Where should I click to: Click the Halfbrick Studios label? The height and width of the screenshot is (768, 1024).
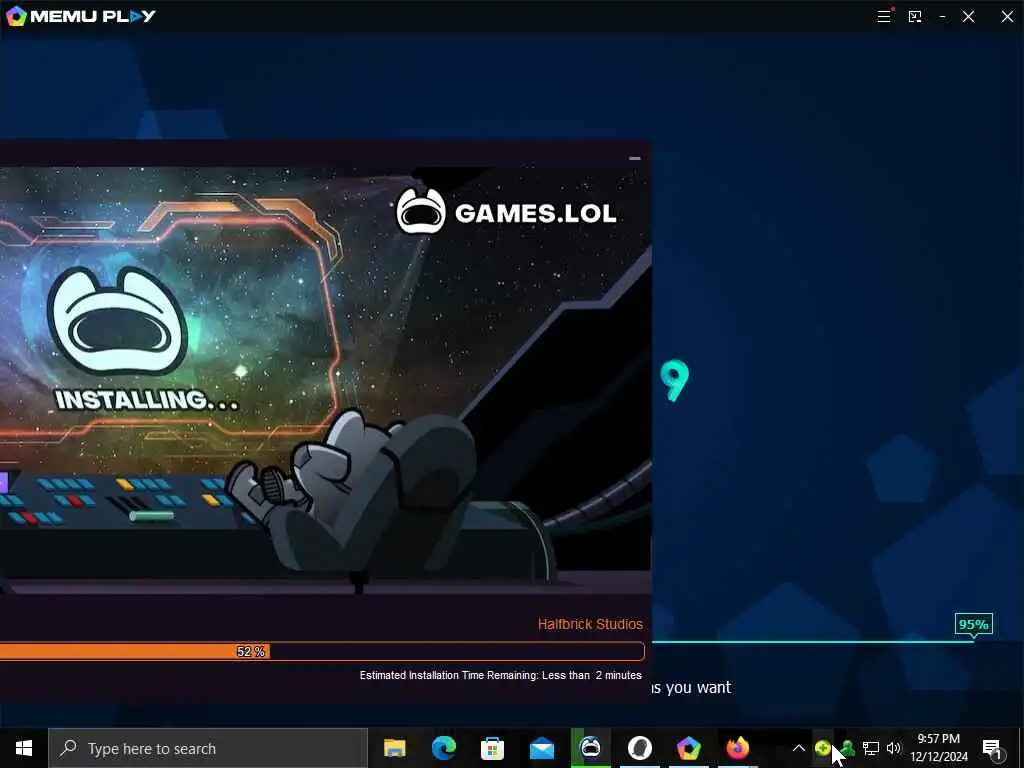click(590, 624)
